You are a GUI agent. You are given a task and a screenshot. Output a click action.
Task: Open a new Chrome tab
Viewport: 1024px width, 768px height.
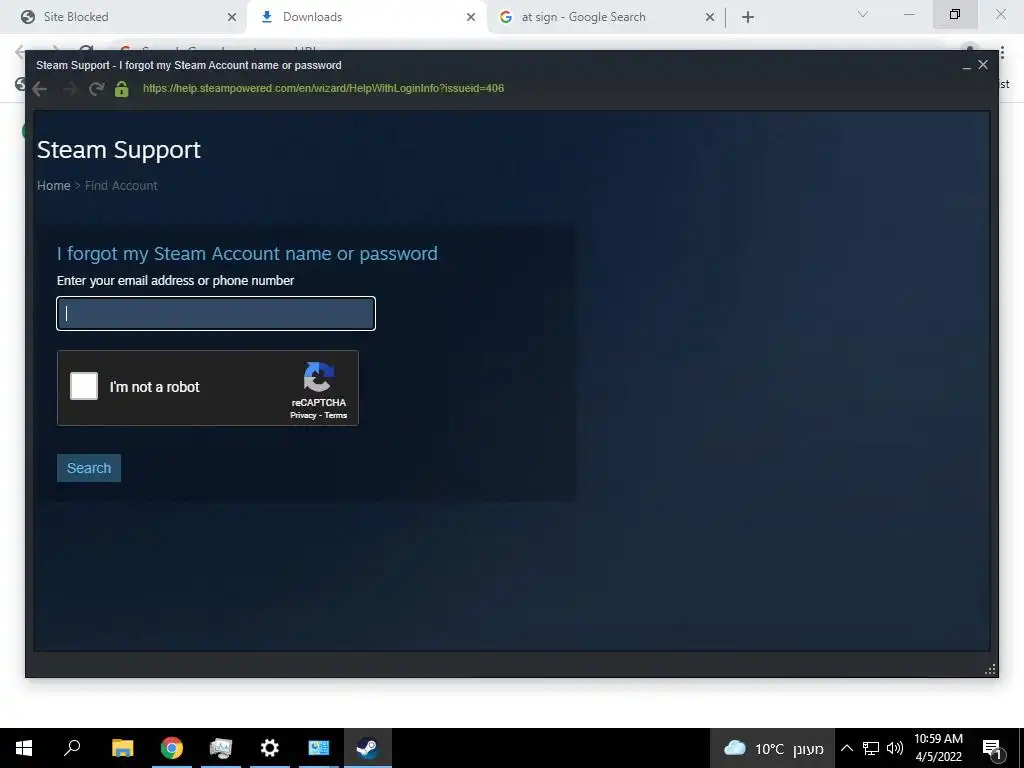[748, 17]
